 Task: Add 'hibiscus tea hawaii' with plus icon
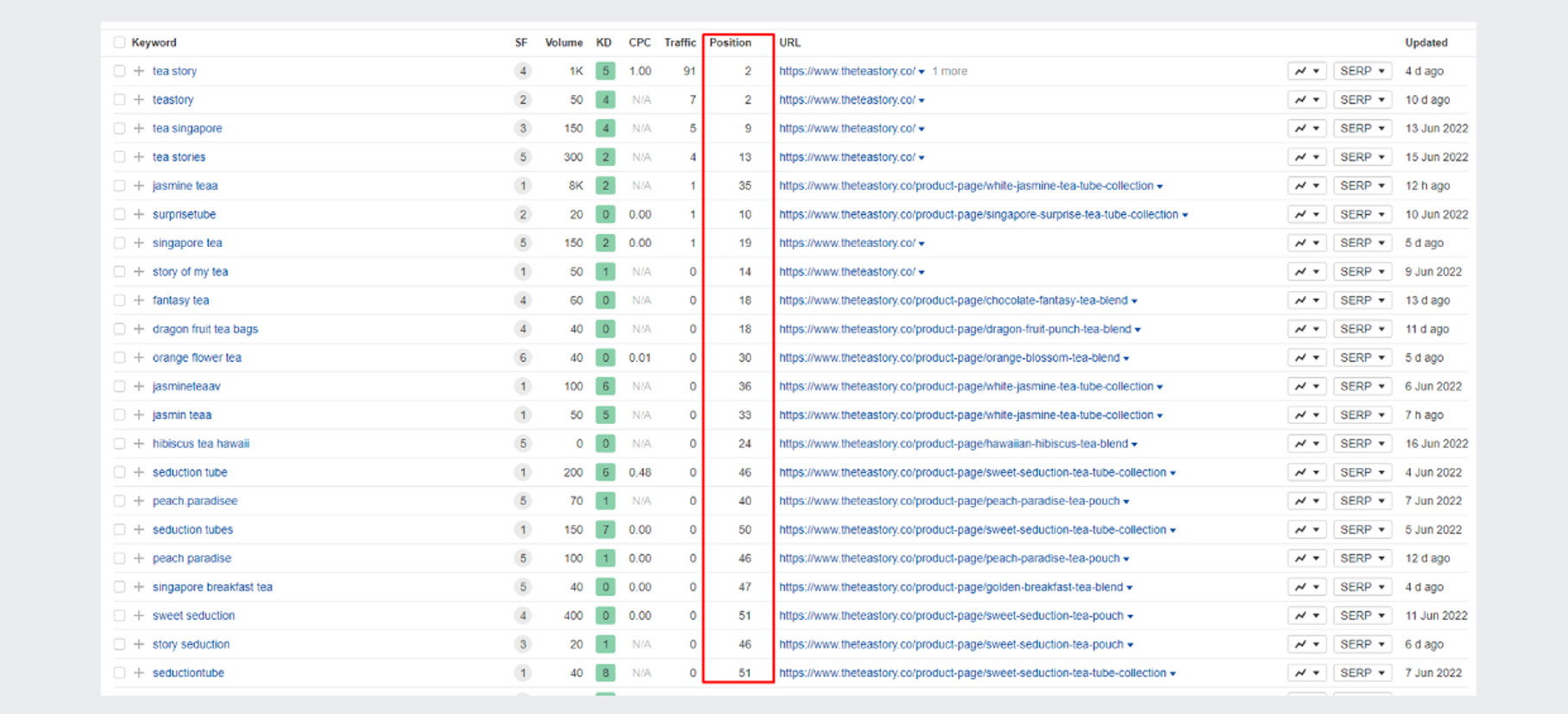click(139, 444)
